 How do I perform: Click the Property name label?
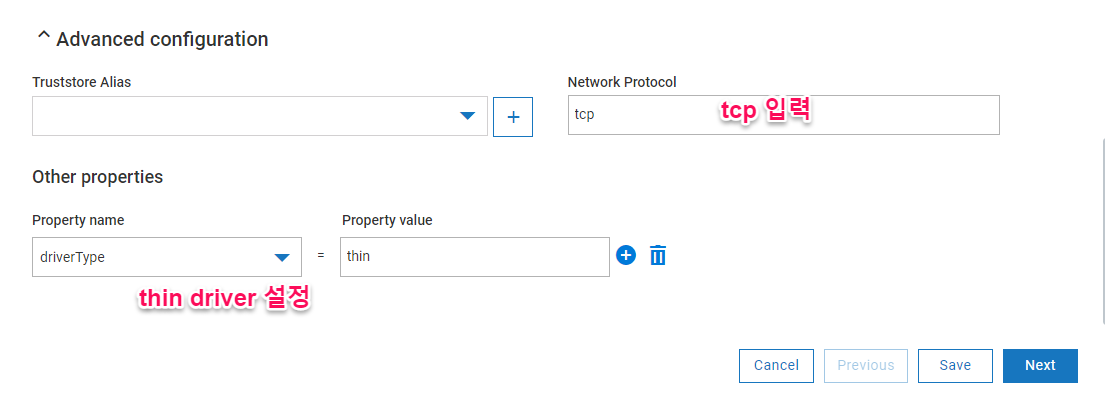pos(78,220)
